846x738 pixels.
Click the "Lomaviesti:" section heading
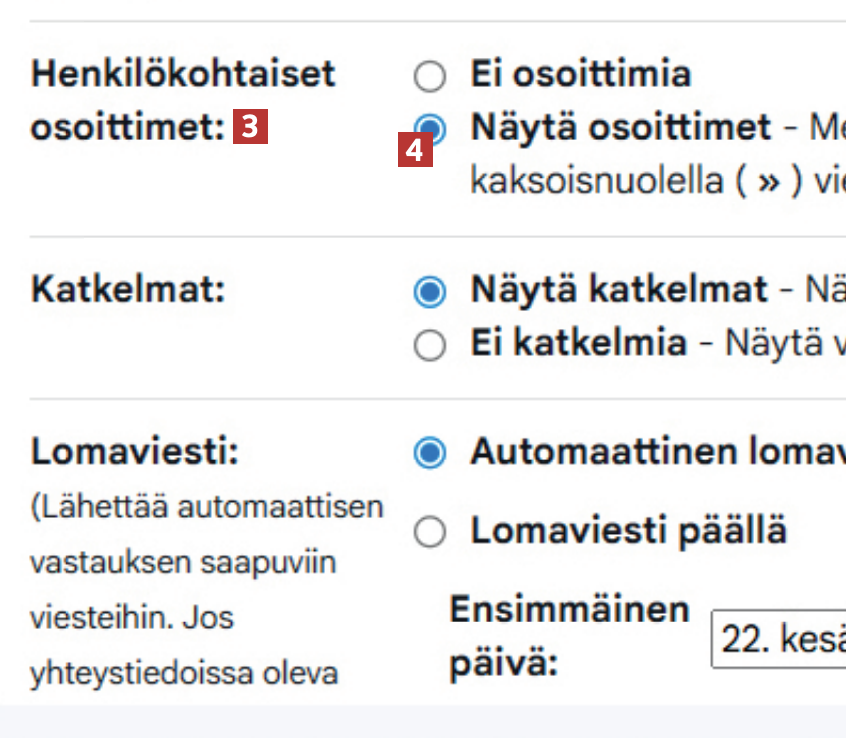(x=135, y=452)
